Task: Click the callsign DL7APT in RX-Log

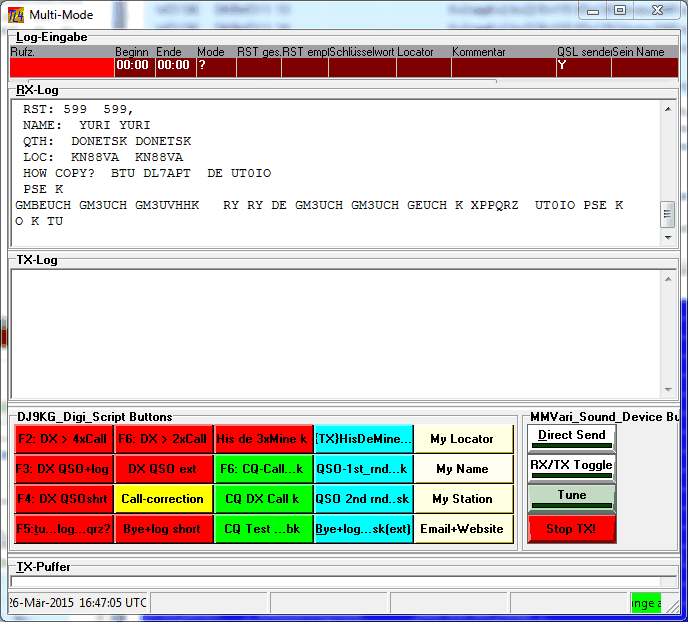Action: pyautogui.click(x=167, y=173)
